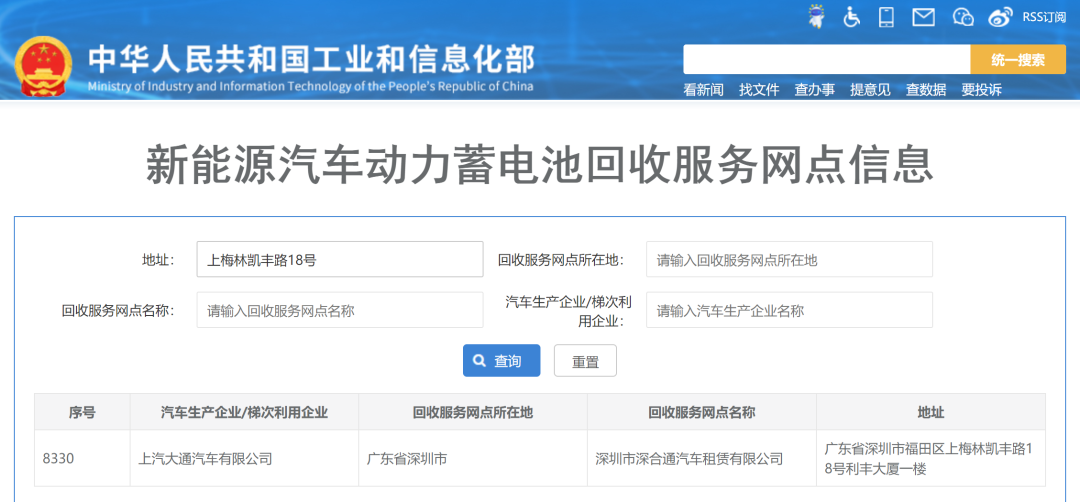Viewport: 1080px width, 502px height.
Task: Click the 回收服务网点名称： form label
Action: click(118, 311)
